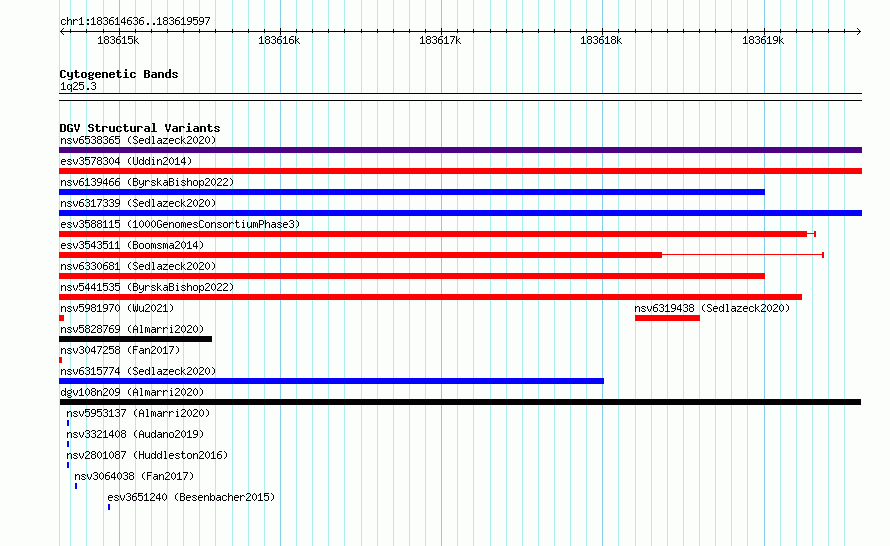Viewport: 890px width, 546px height.
Task: Open nsv2801087 (Huddleston2016) label
Action: [147, 455]
